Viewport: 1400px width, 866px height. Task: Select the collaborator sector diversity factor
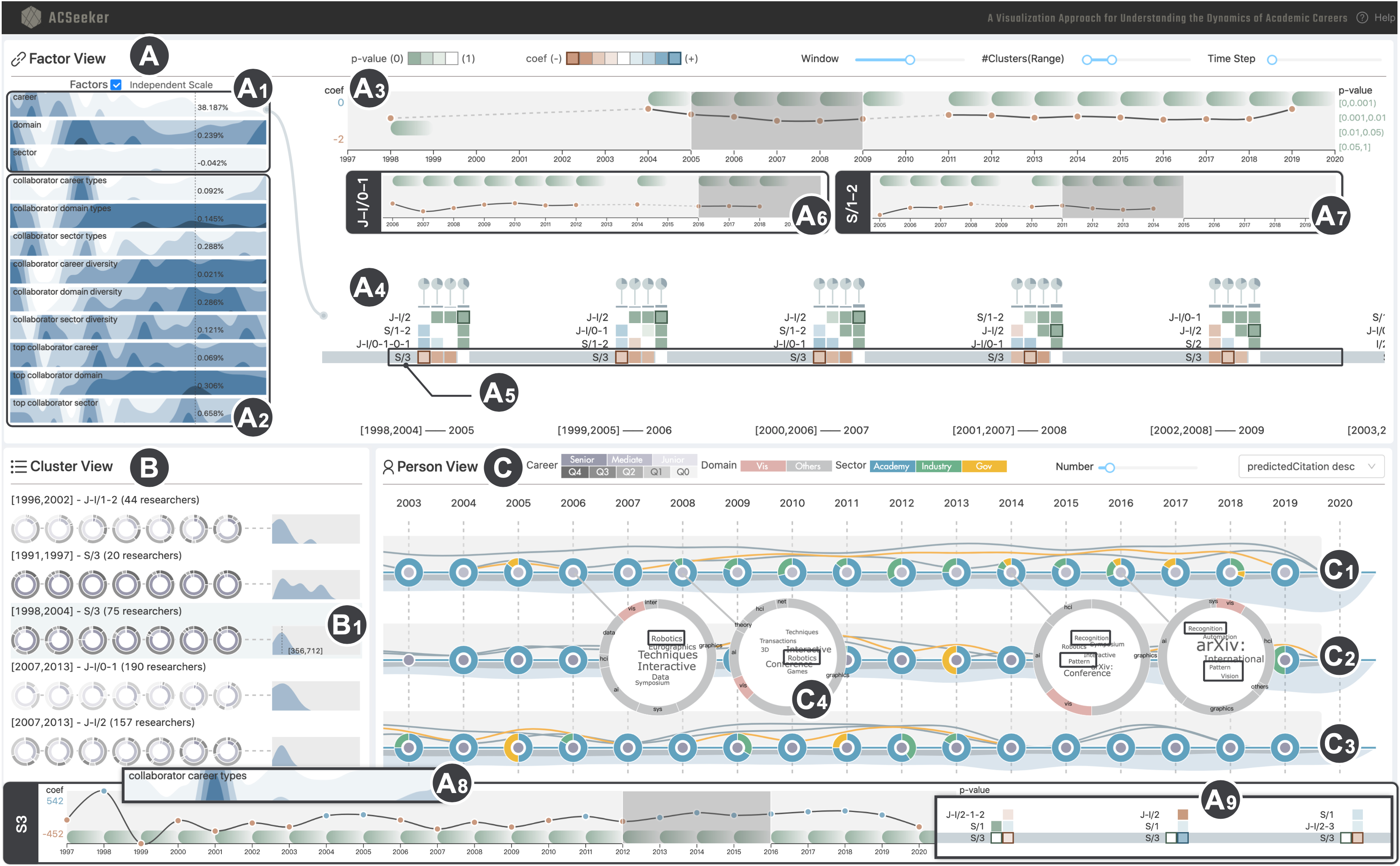point(138,326)
